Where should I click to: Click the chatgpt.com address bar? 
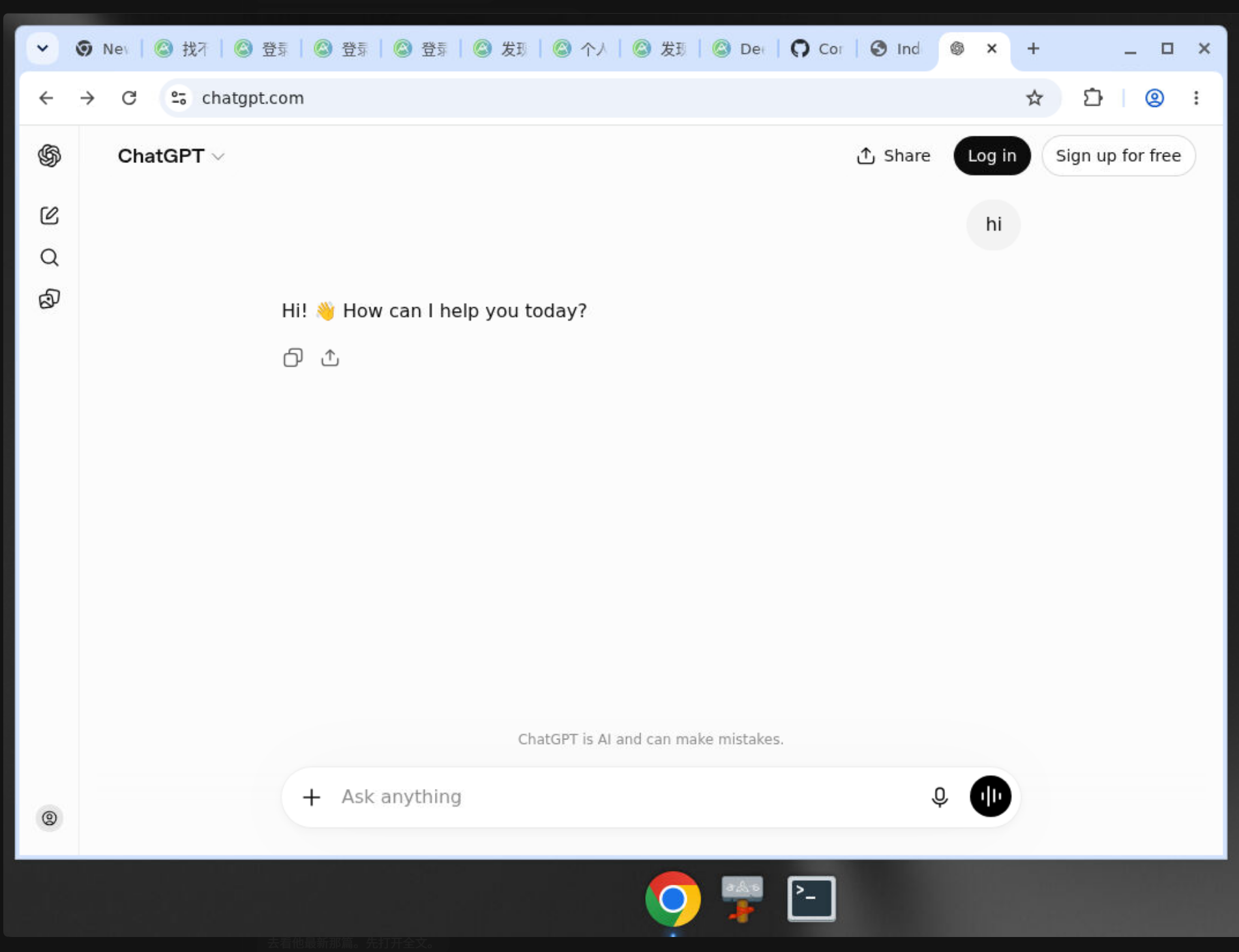click(610, 98)
